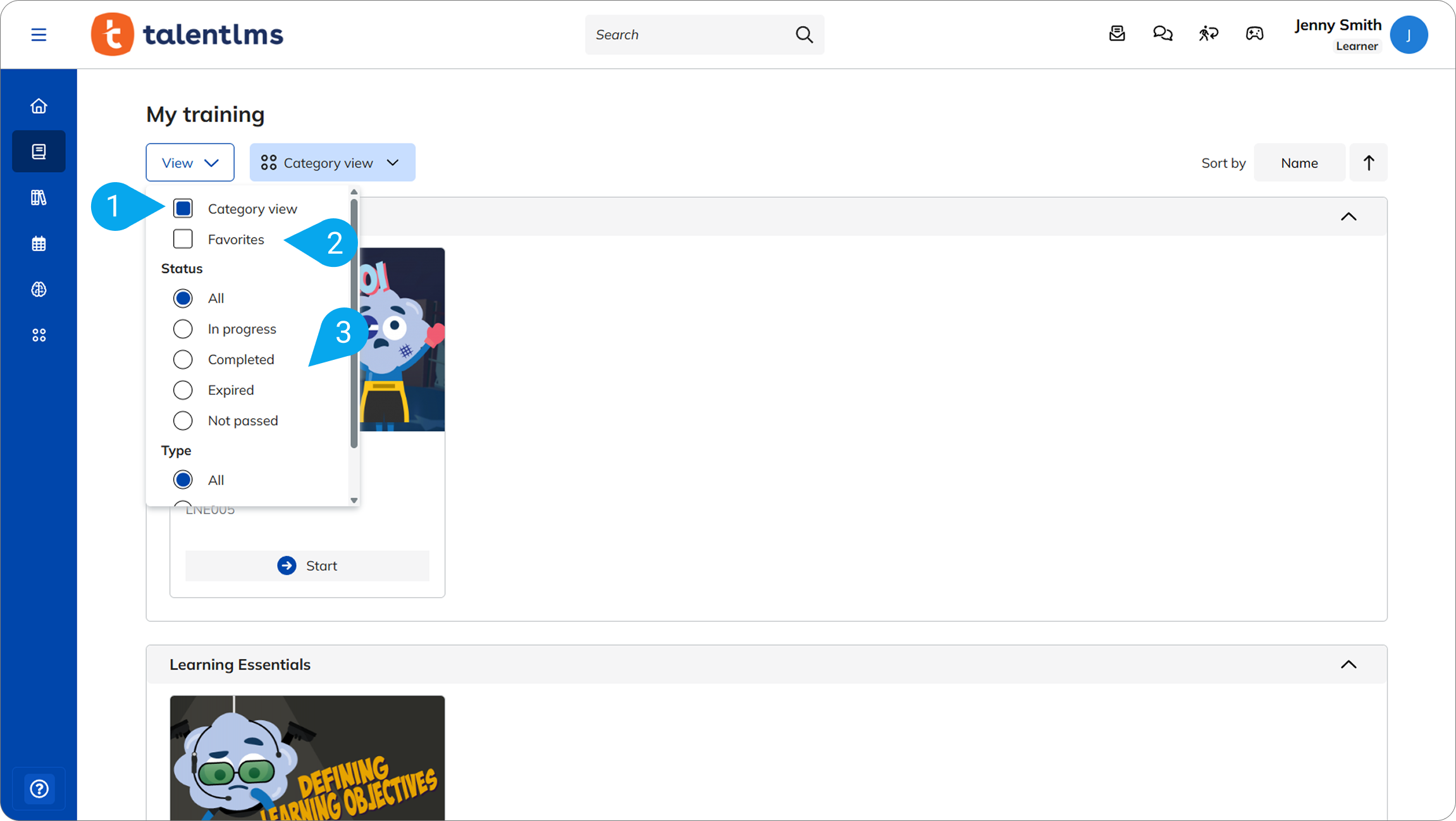Open the Home page from the sidebar
1456x821 pixels.
[39, 105]
